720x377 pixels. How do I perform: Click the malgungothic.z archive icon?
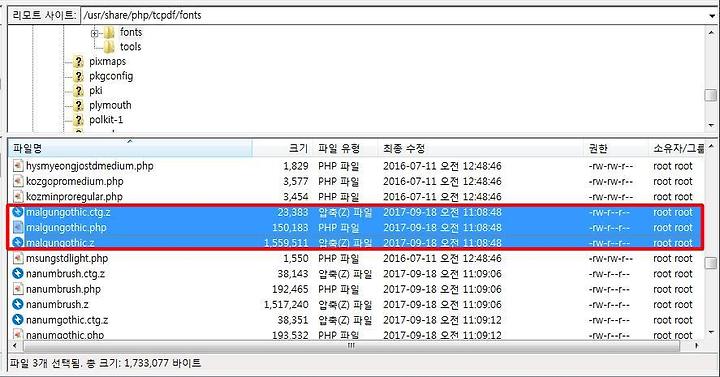pyautogui.click(x=18, y=242)
